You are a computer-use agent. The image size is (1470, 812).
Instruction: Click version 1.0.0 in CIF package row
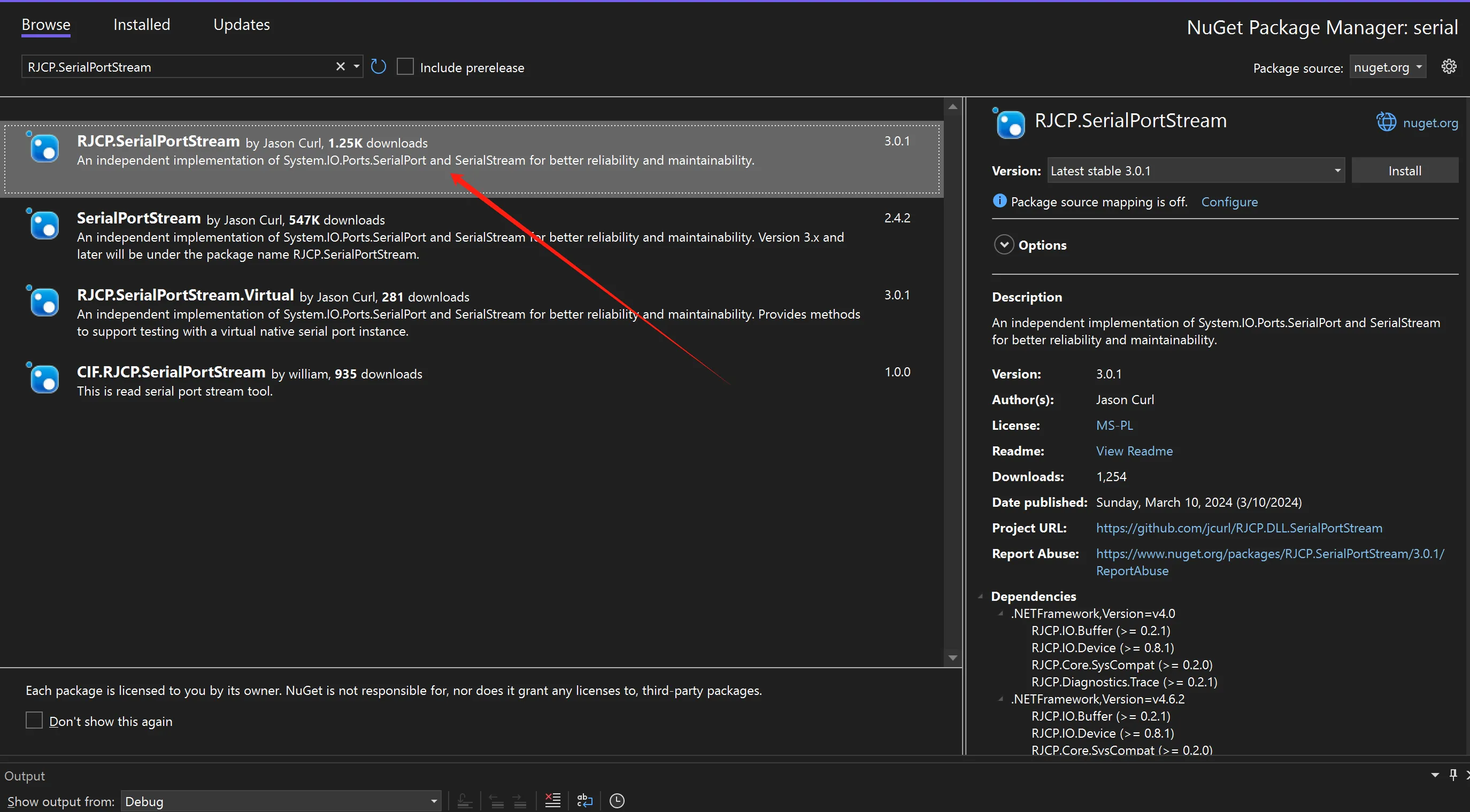tap(897, 372)
